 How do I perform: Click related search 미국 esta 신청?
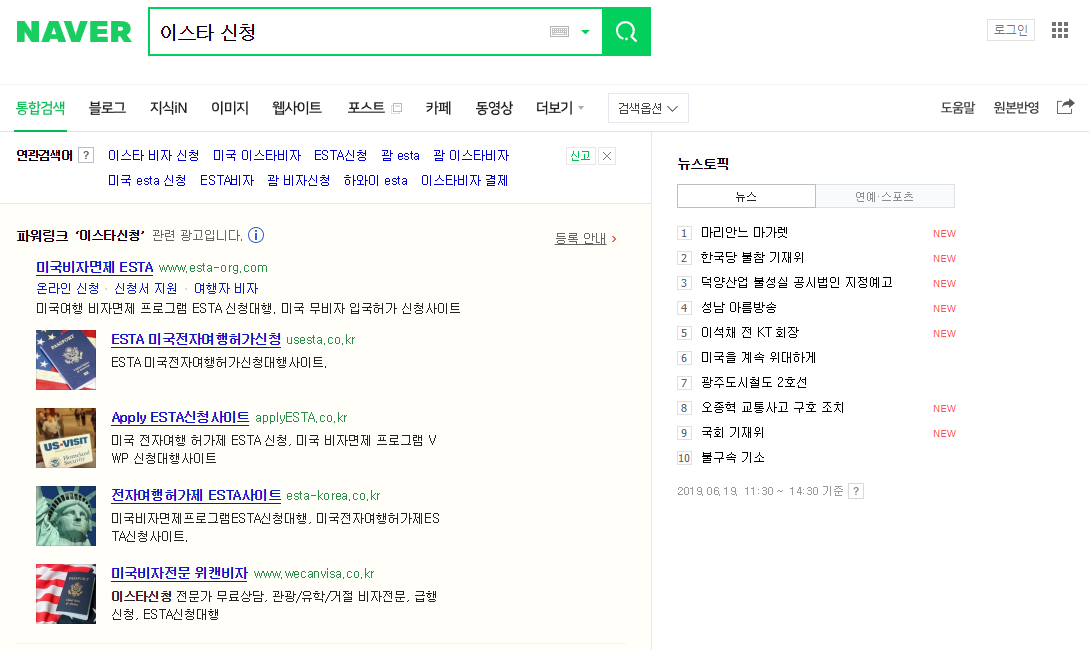pyautogui.click(x=147, y=181)
